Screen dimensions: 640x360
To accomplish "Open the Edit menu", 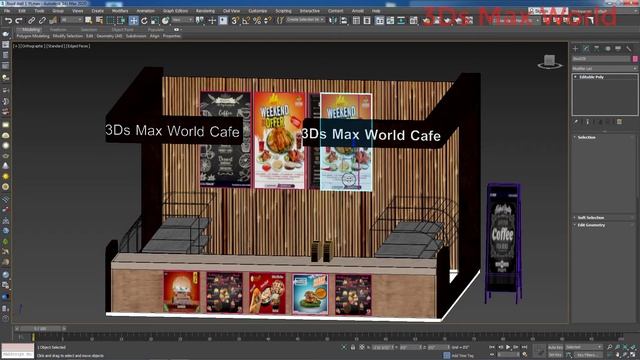I will point(22,11).
